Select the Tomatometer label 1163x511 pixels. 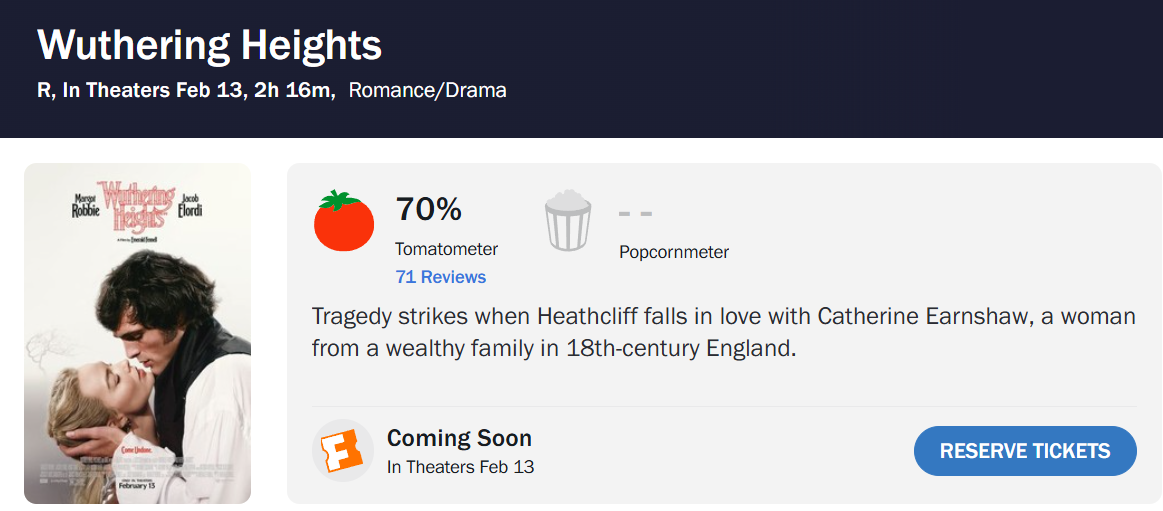(x=446, y=249)
